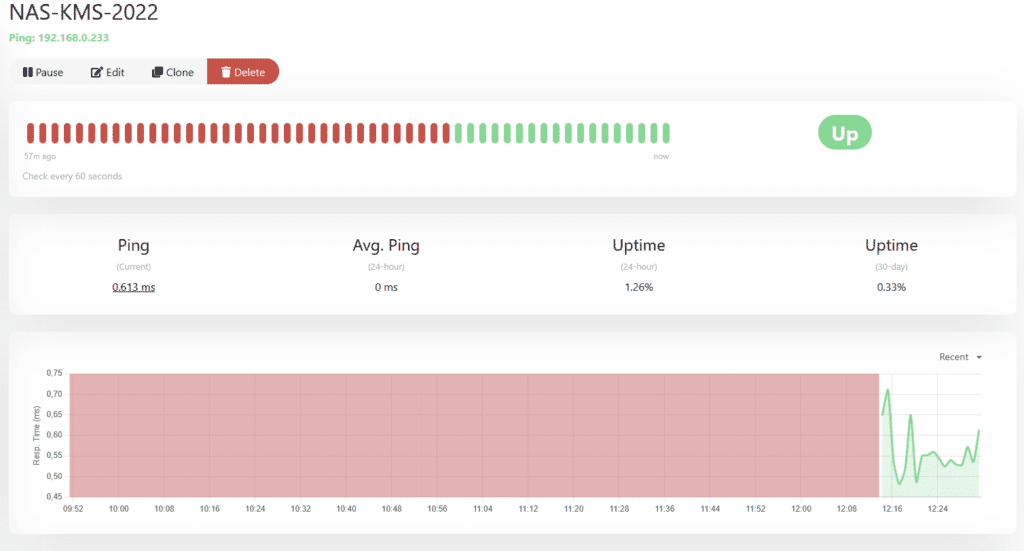Click the Ping: 192.168.0.233 address
1024x551 pixels.
pyautogui.click(x=59, y=38)
